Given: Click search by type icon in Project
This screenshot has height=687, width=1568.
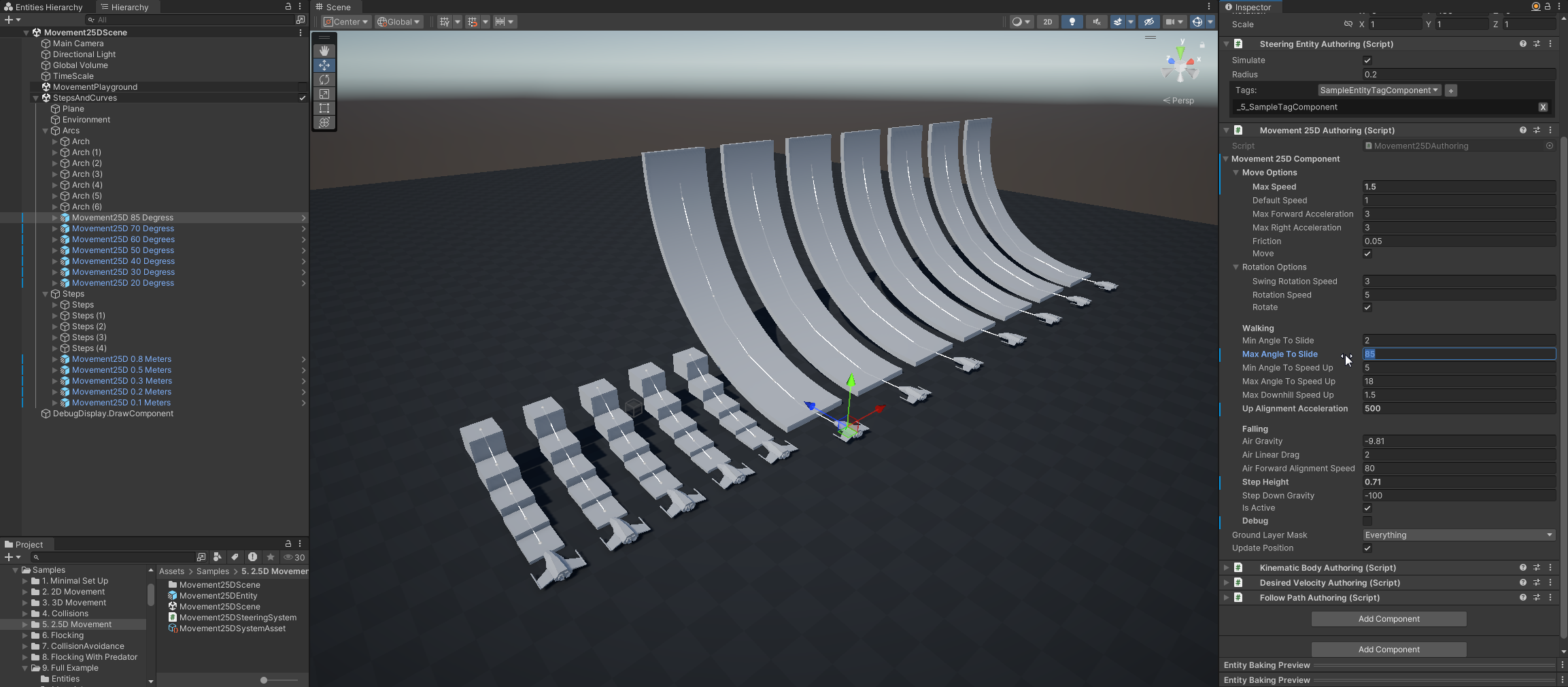Looking at the screenshot, I should pyautogui.click(x=218, y=557).
